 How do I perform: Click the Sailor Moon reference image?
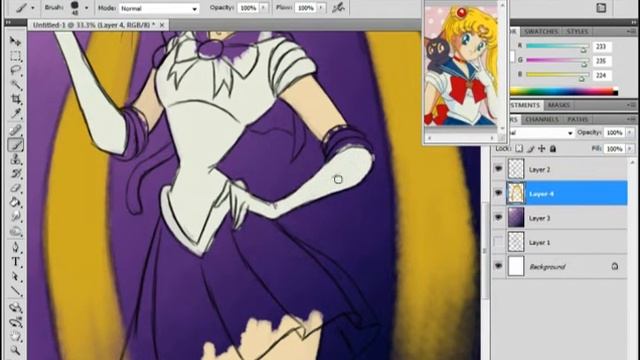pos(460,65)
